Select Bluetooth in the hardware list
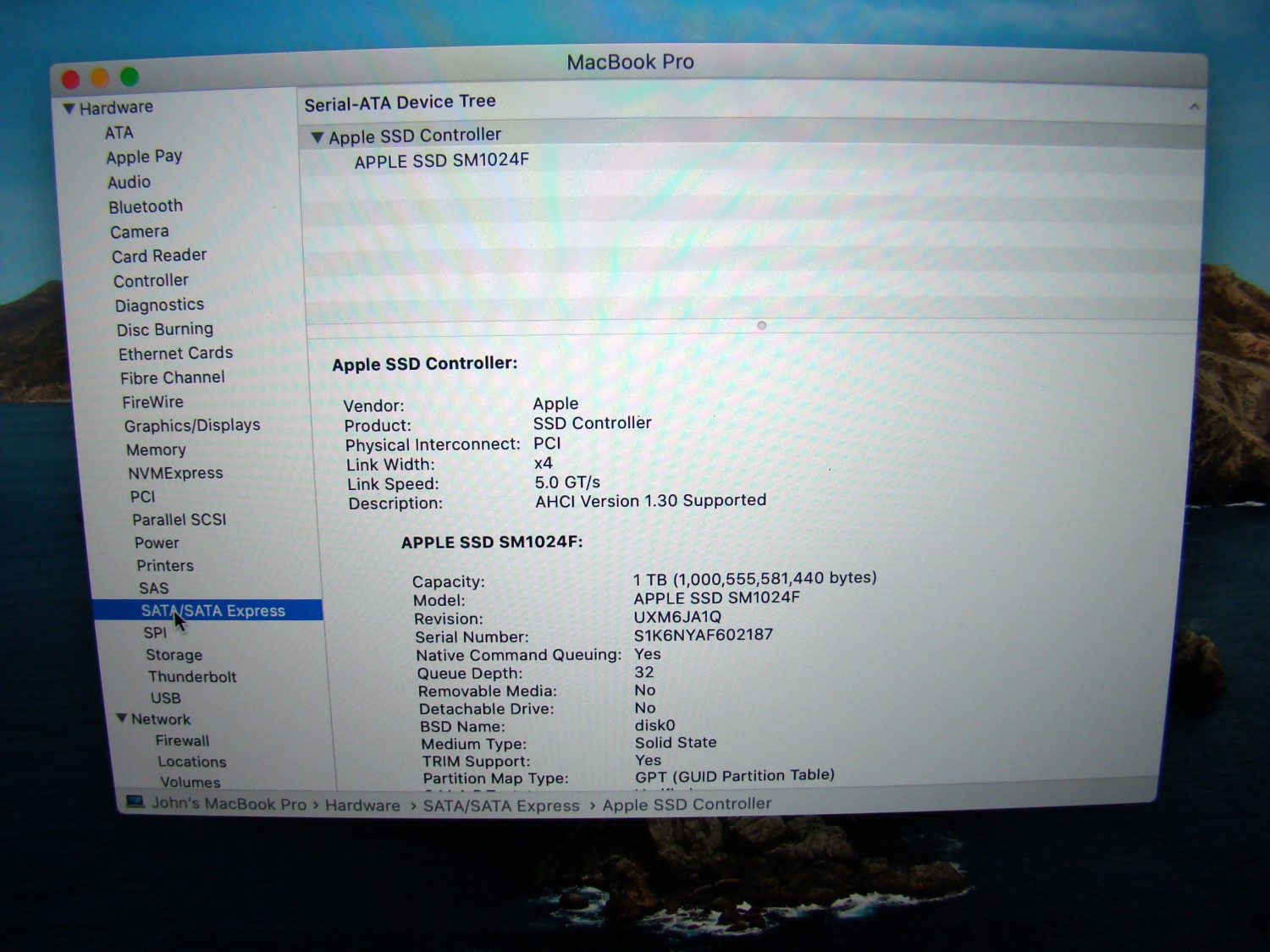Screen dimensions: 1270x952 (x=145, y=206)
